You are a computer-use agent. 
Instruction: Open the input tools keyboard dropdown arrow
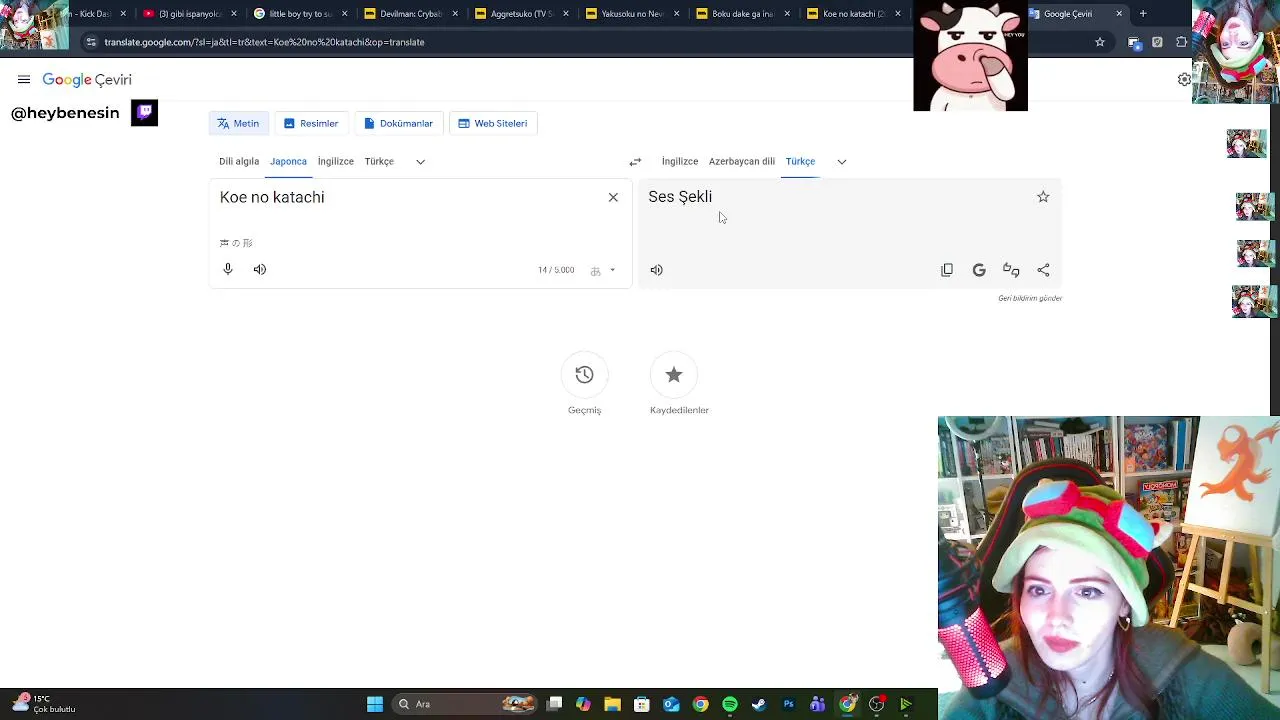(x=612, y=270)
